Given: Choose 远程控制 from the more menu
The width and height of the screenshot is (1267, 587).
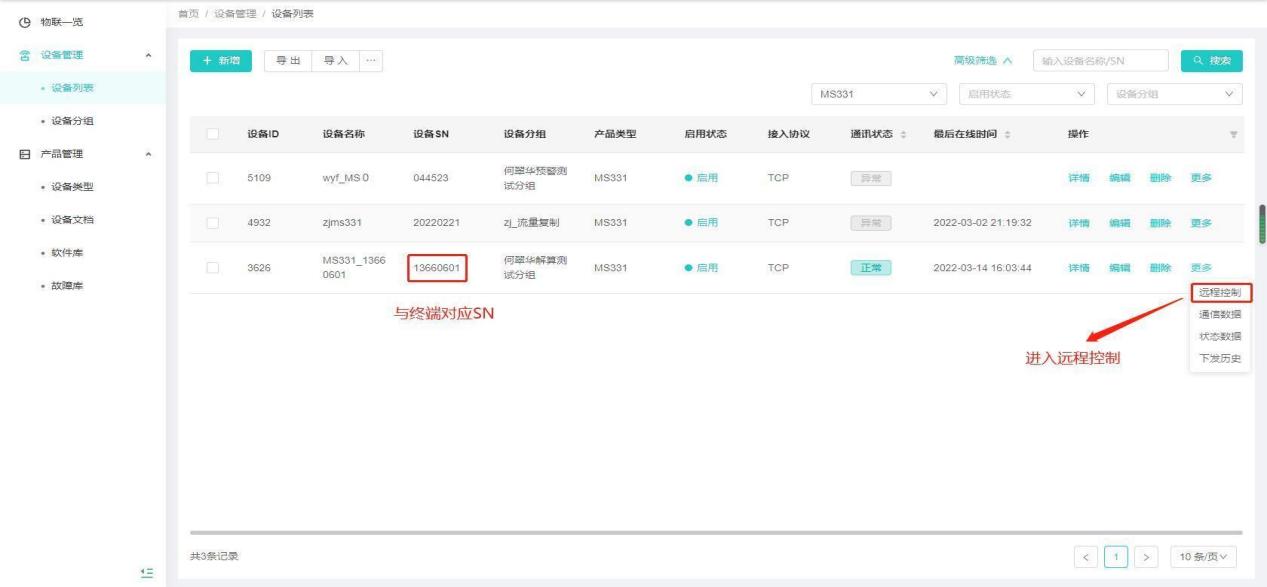Looking at the screenshot, I should point(1220,293).
